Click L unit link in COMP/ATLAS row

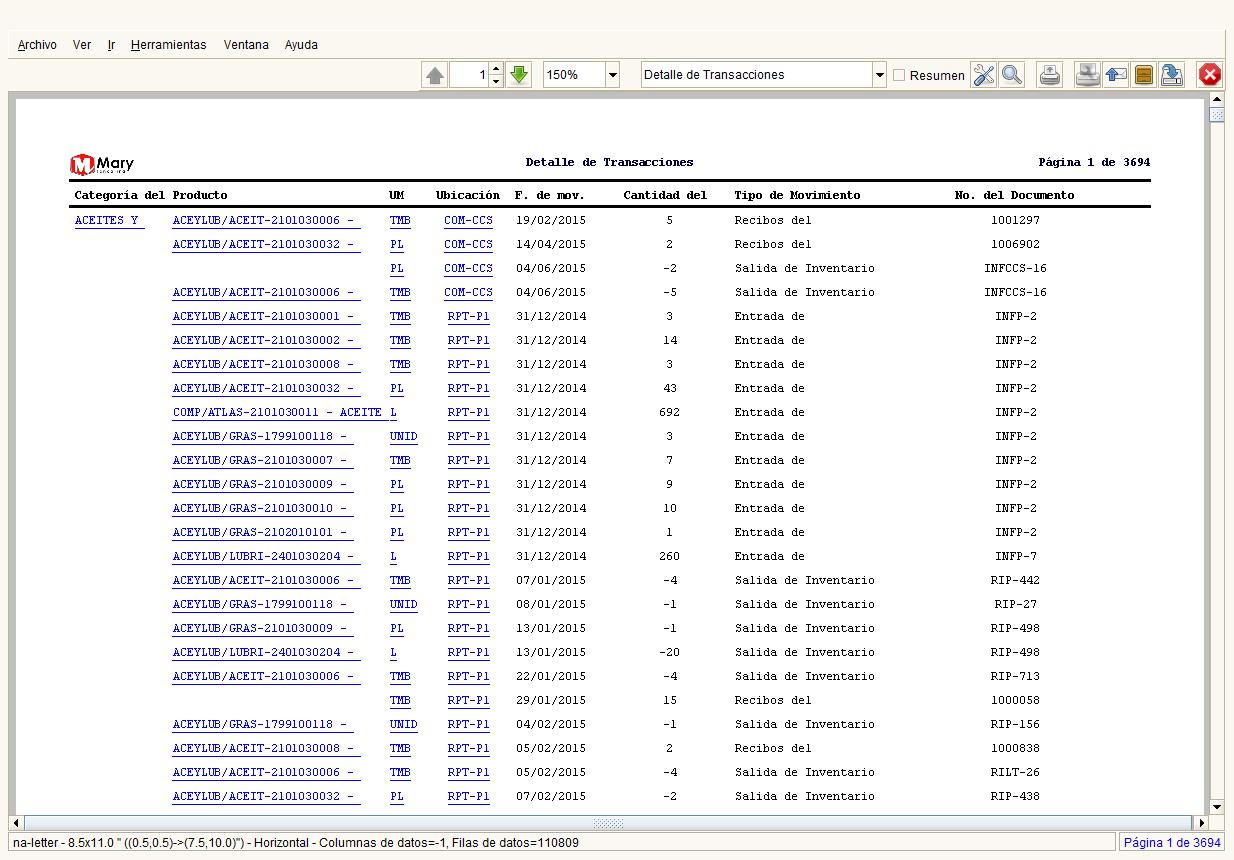(x=393, y=412)
